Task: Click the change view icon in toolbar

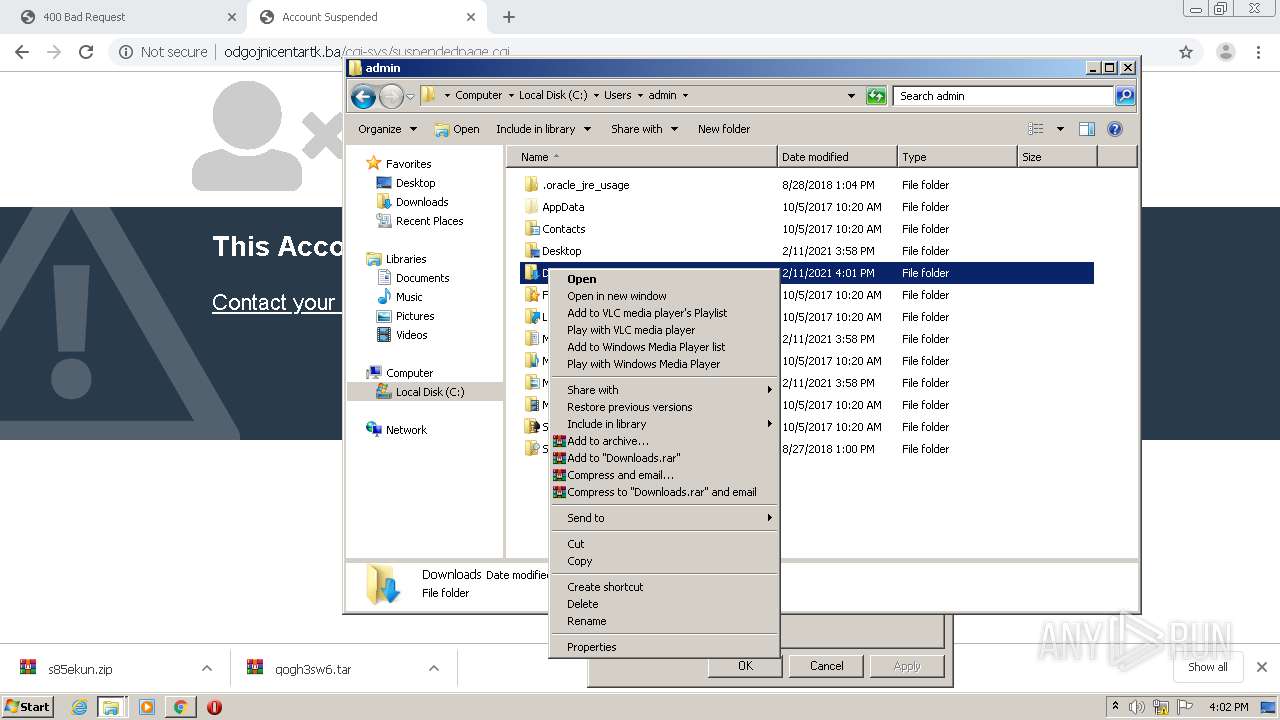Action: click(1036, 129)
